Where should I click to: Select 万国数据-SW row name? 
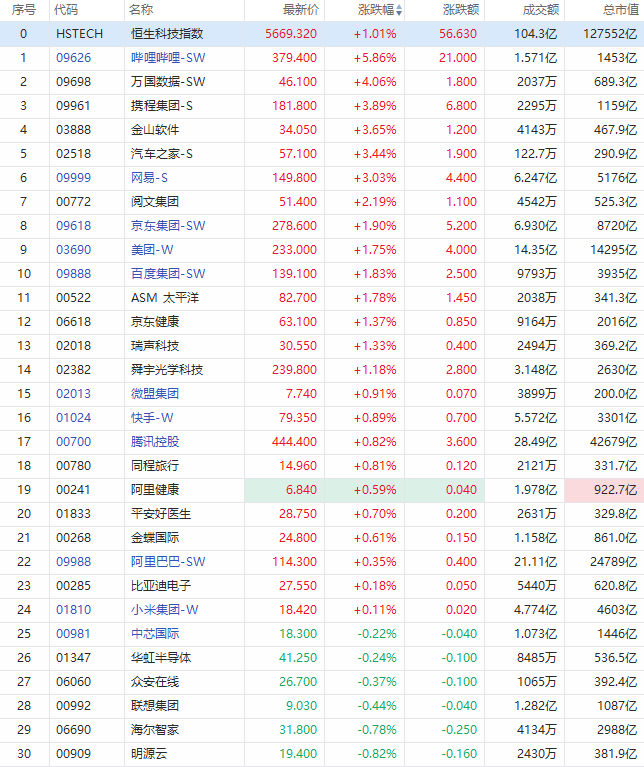(168, 82)
